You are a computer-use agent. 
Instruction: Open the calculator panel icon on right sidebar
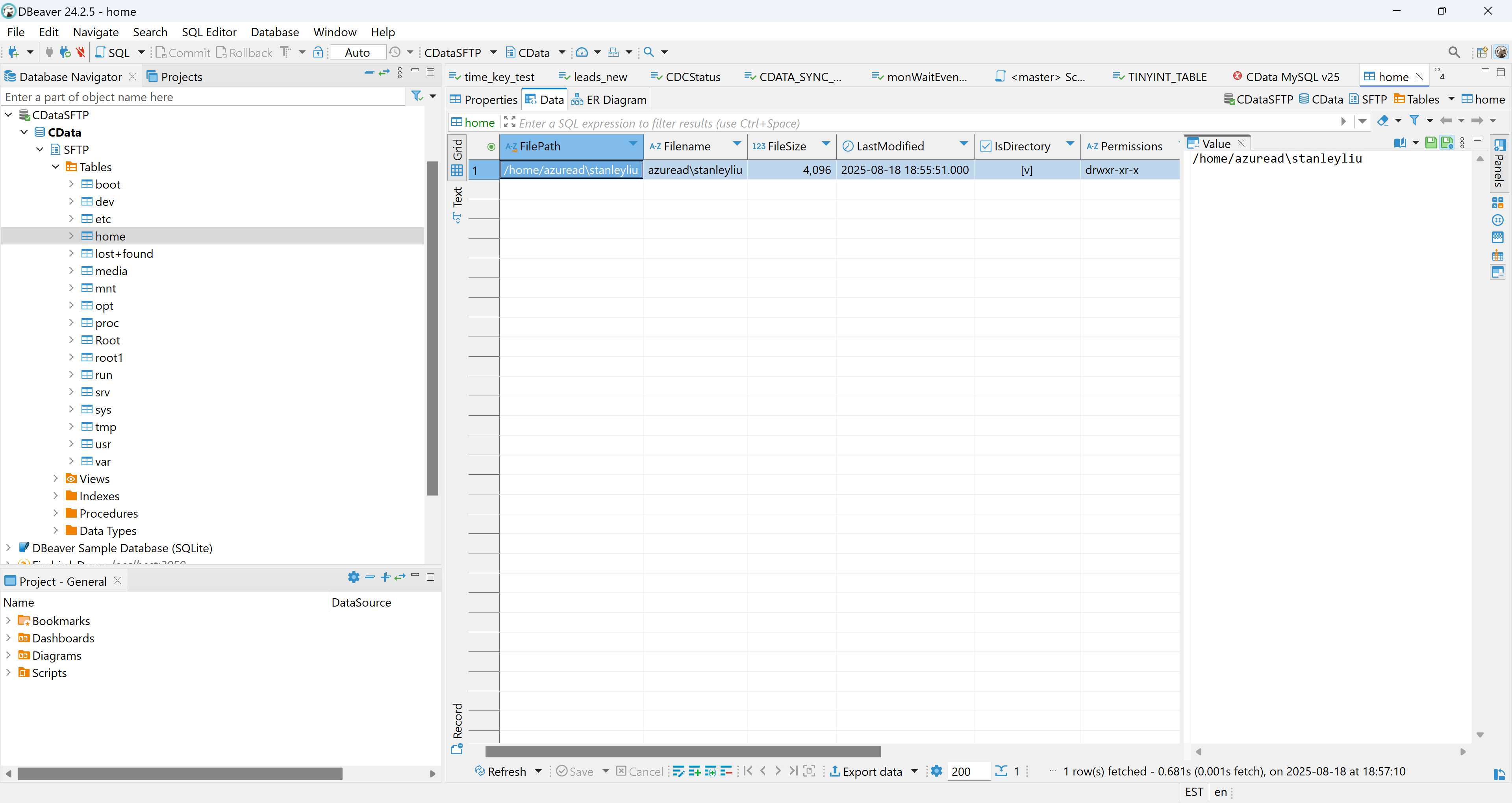click(1498, 202)
